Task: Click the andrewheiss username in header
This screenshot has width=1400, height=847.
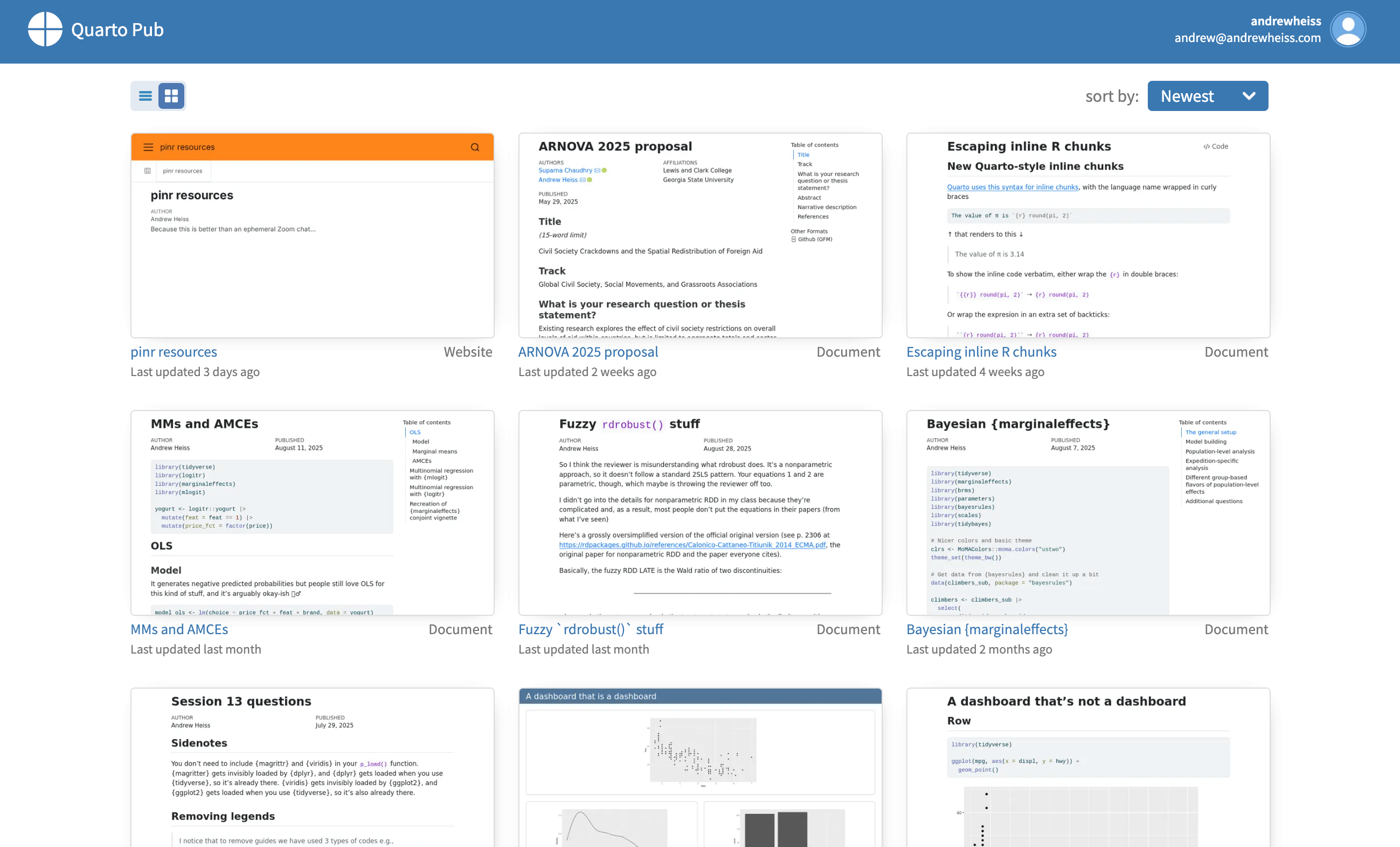Action: [x=1285, y=21]
